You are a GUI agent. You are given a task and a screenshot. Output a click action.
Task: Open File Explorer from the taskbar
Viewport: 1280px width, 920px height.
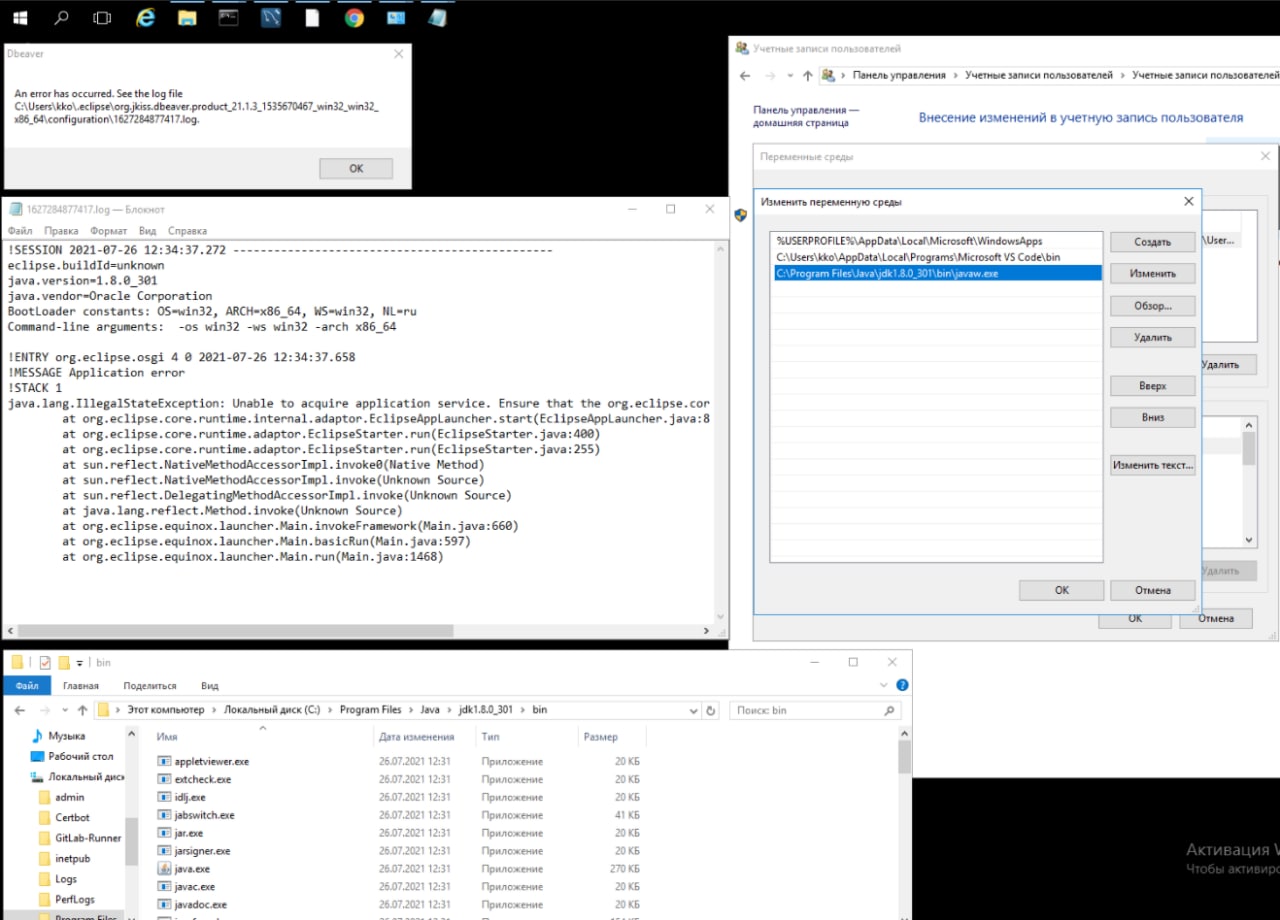point(187,17)
